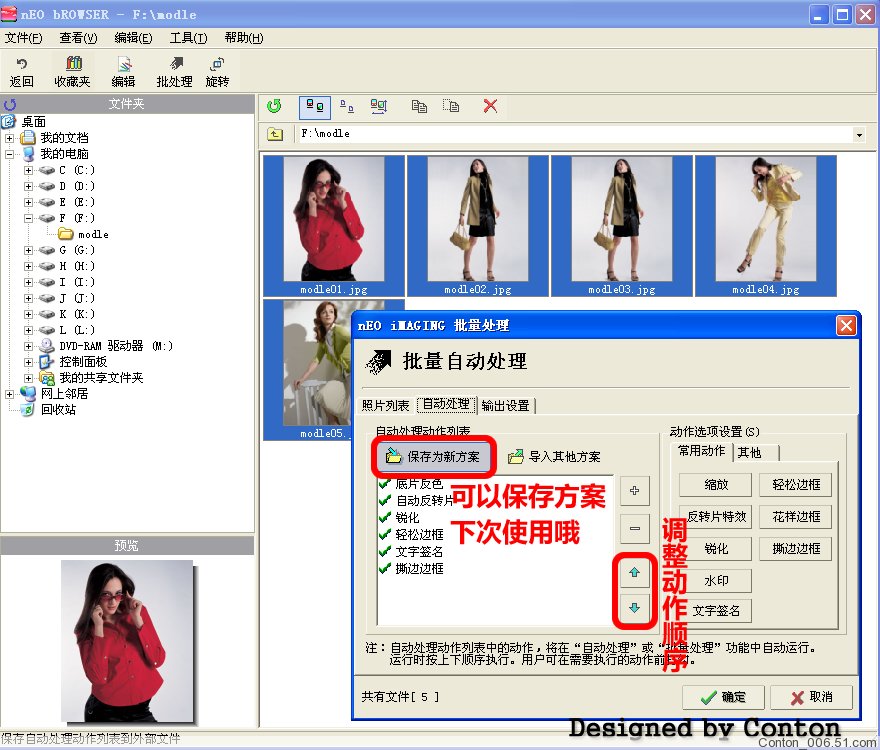Move selected action up with arrow
This screenshot has height=750, width=880.
click(635, 573)
